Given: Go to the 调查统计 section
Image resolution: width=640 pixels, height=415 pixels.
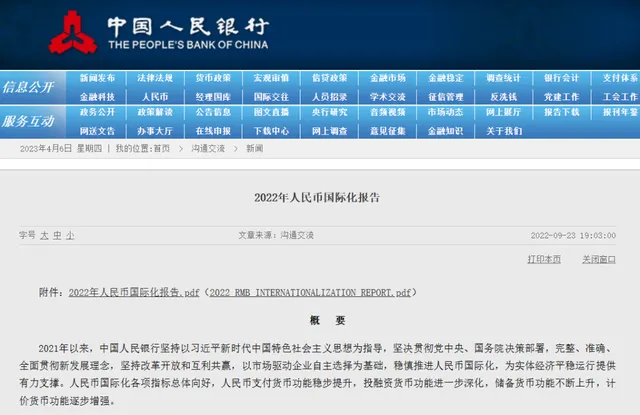Looking at the screenshot, I should click(x=503, y=77).
